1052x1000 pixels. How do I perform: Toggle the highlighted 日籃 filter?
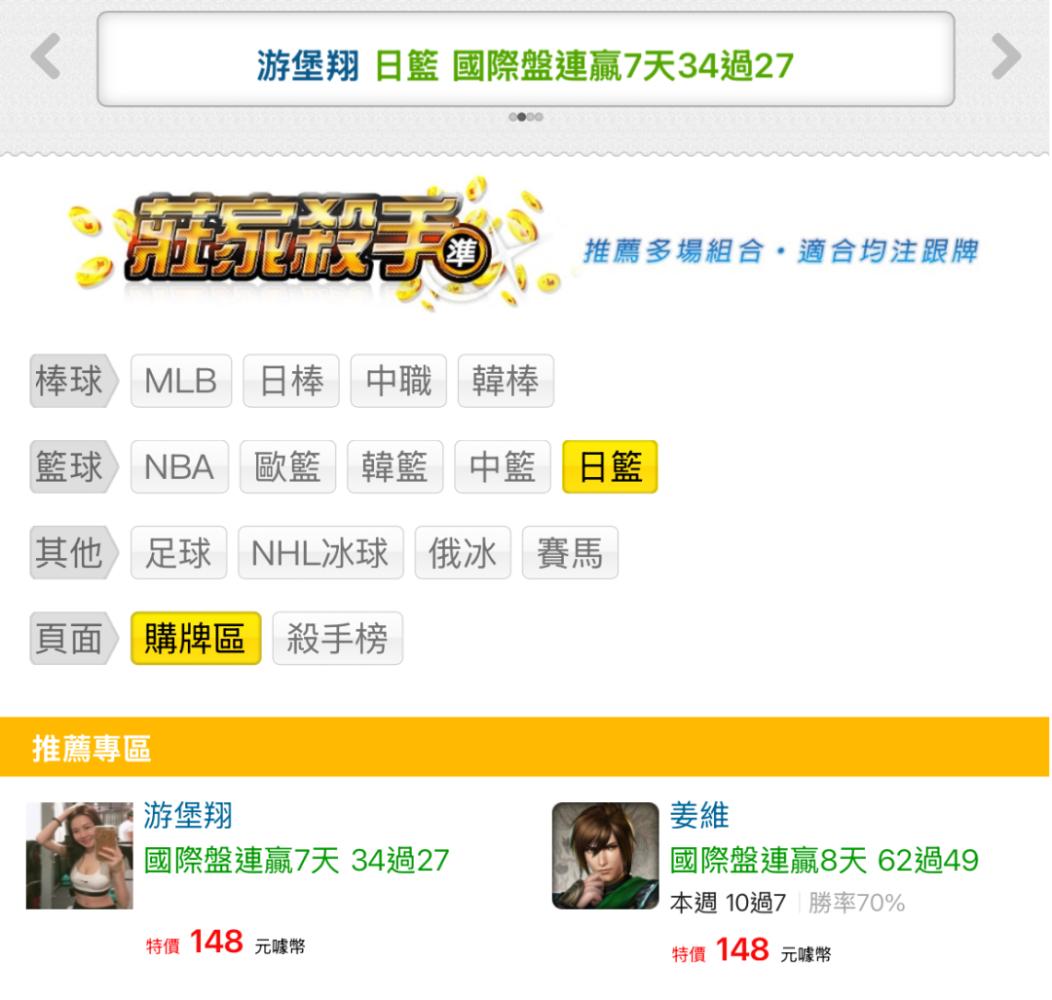(610, 466)
